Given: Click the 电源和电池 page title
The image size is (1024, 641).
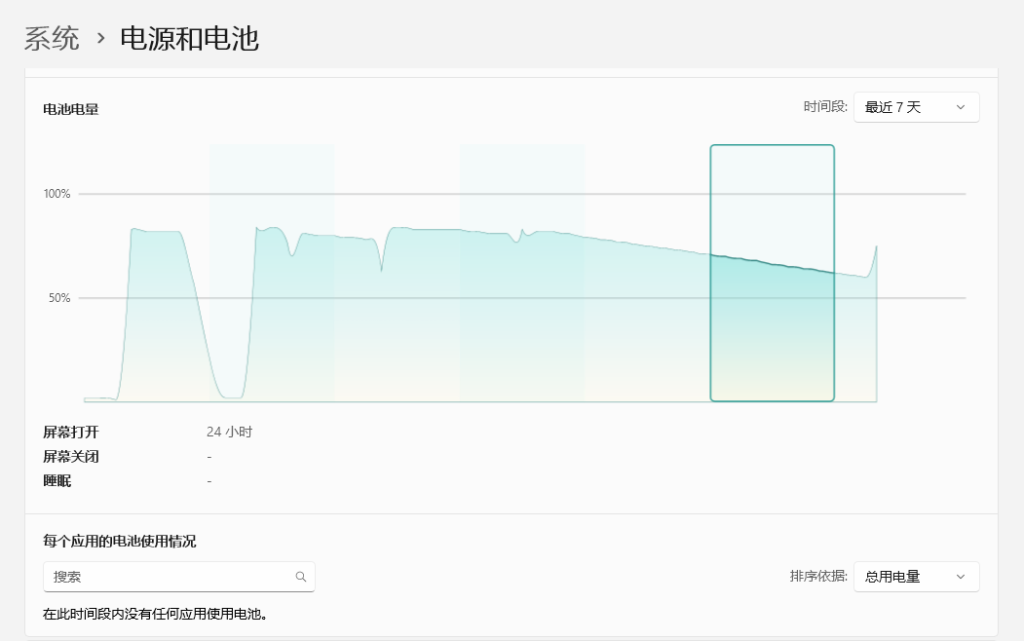Looking at the screenshot, I should [189, 39].
